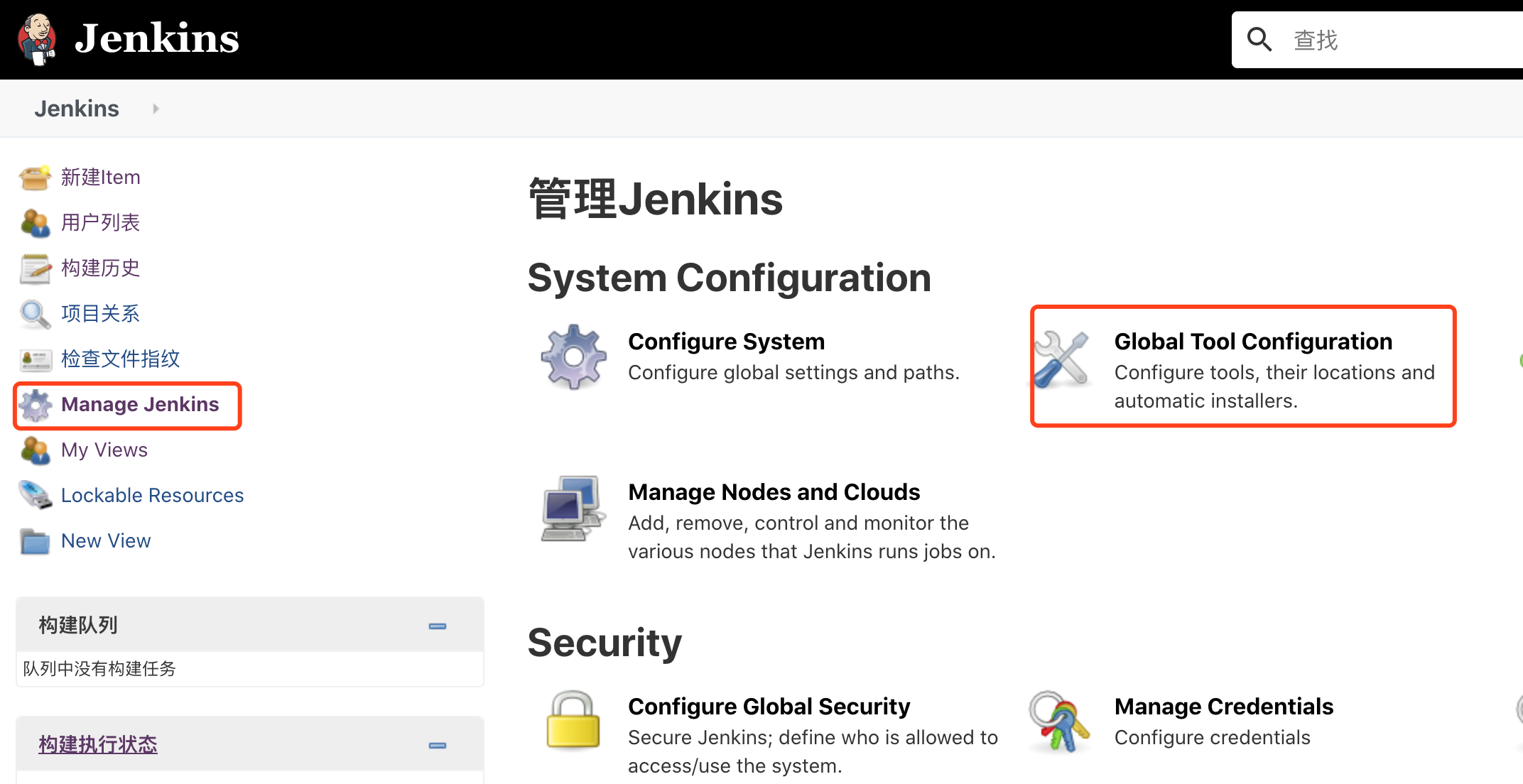Image resolution: width=1523 pixels, height=784 pixels.
Task: Click the wrench-and-screwdriver Global Tool Configuration icon
Action: coord(1061,359)
